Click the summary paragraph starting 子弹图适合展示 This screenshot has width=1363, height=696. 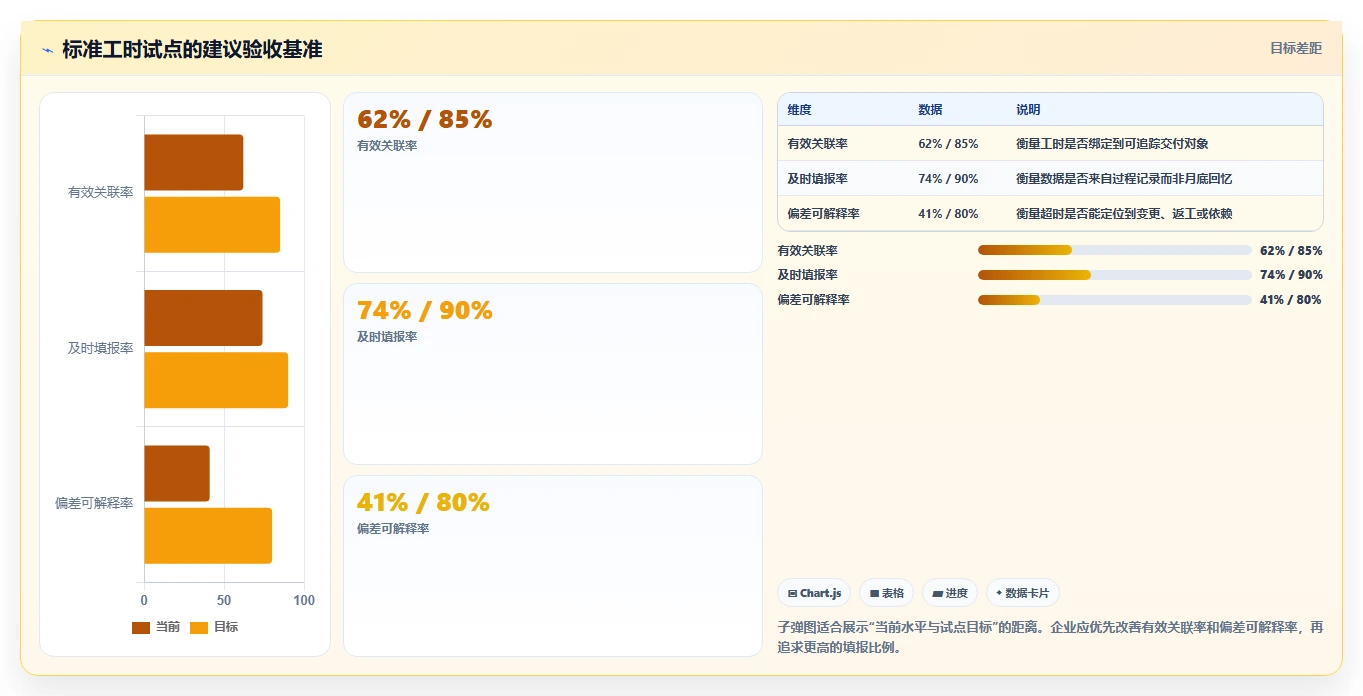(x=1050, y=637)
